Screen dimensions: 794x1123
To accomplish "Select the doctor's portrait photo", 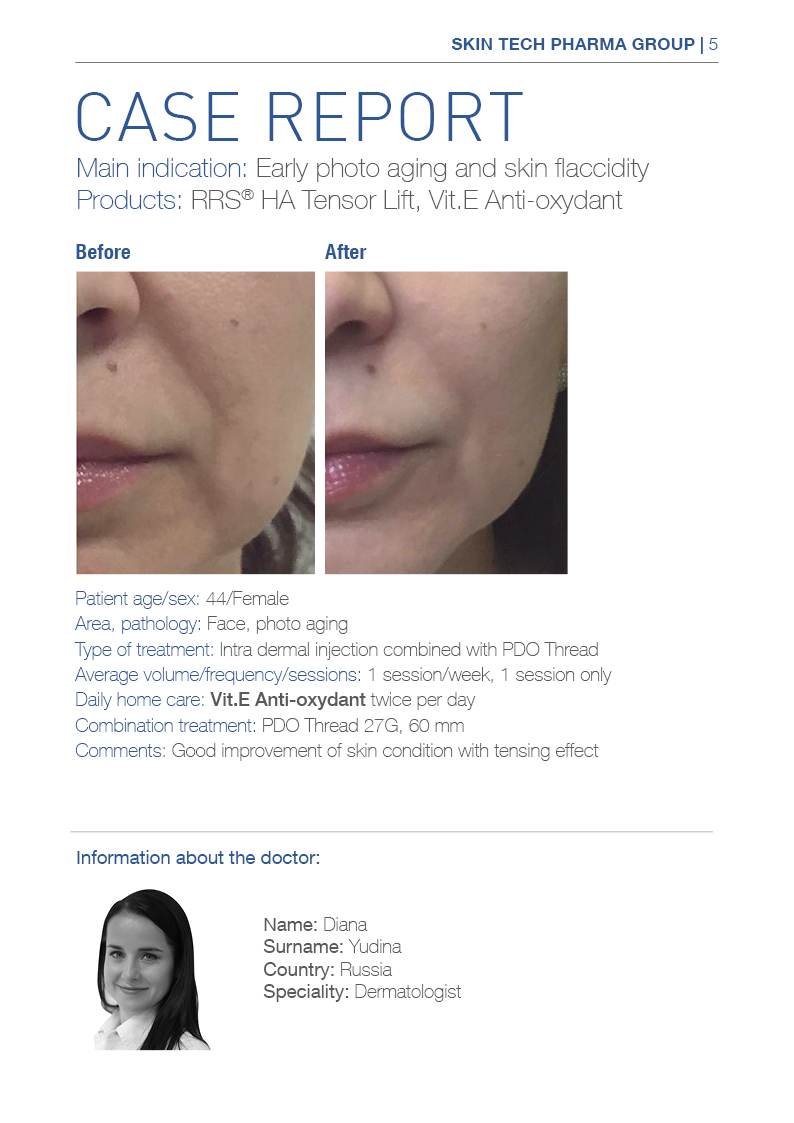I will 152,970.
